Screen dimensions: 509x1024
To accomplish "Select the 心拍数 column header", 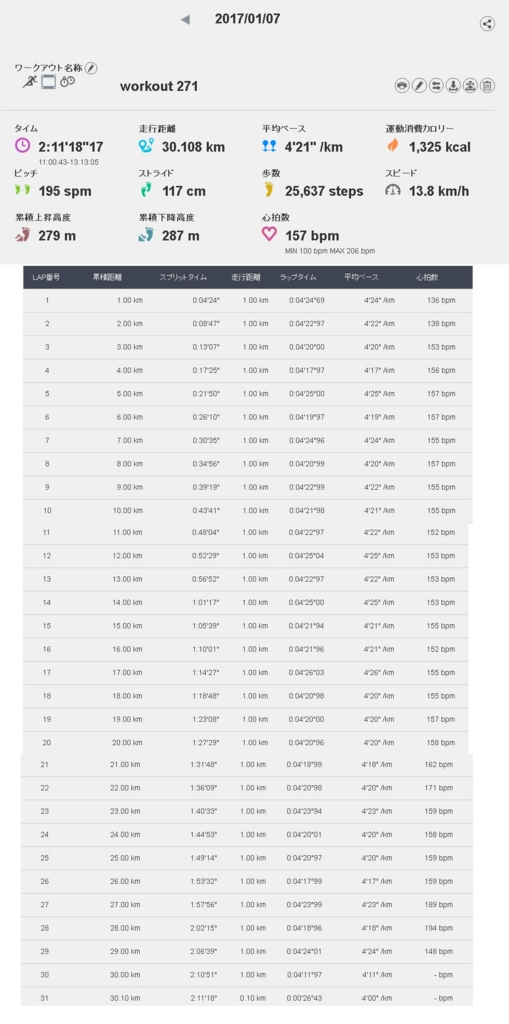I will click(x=427, y=277).
